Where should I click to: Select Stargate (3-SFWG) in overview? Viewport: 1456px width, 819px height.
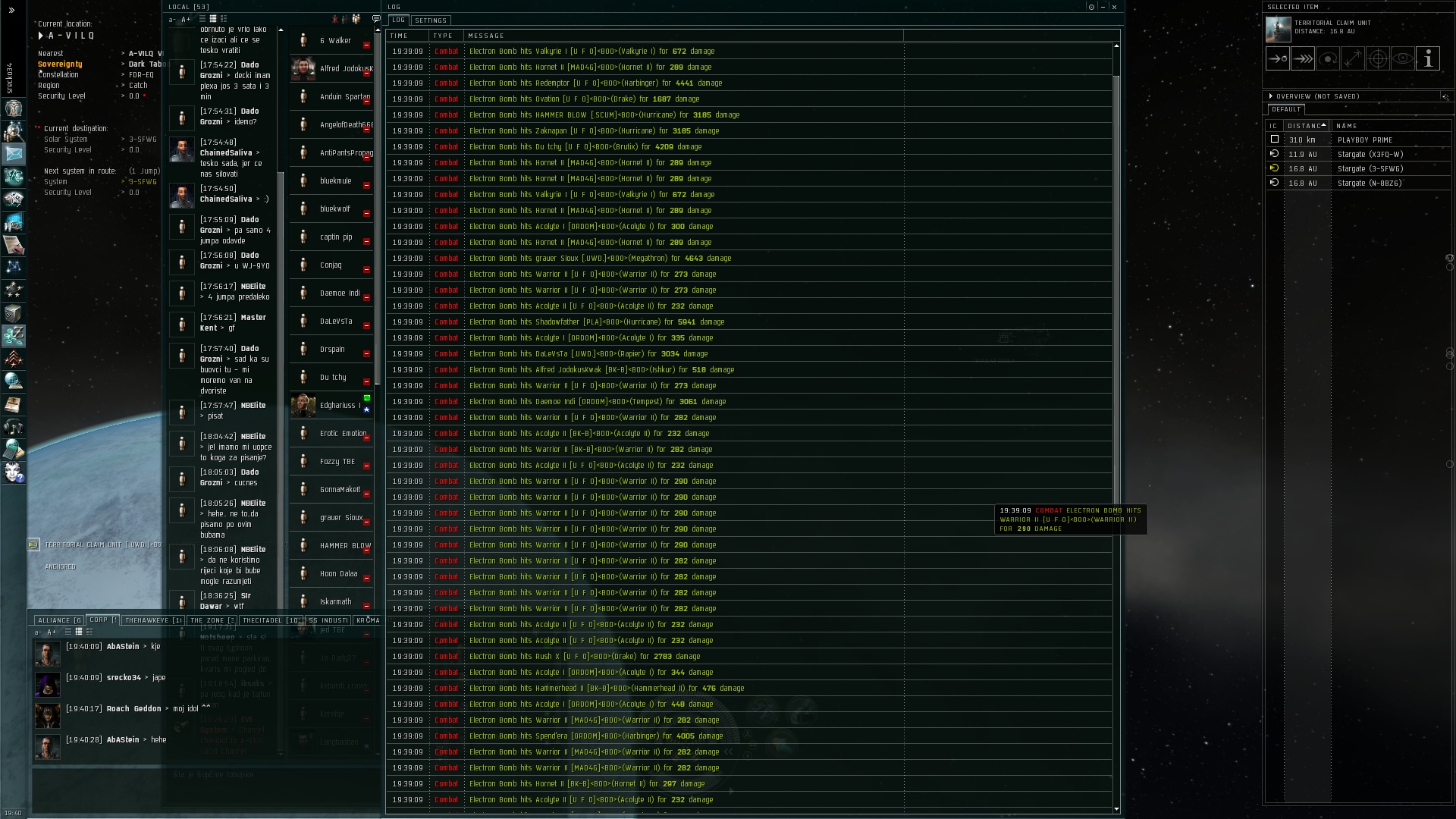point(1370,168)
